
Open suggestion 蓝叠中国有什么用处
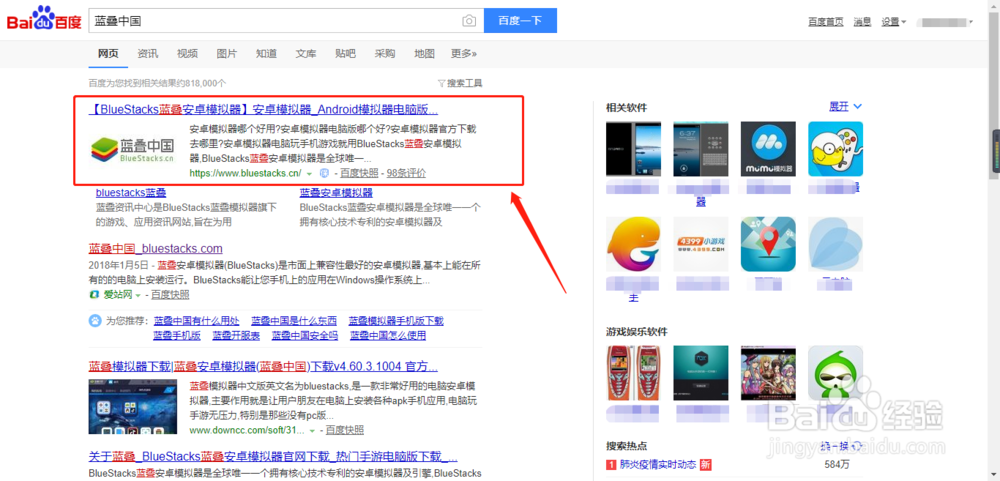pyautogui.click(x=196, y=321)
